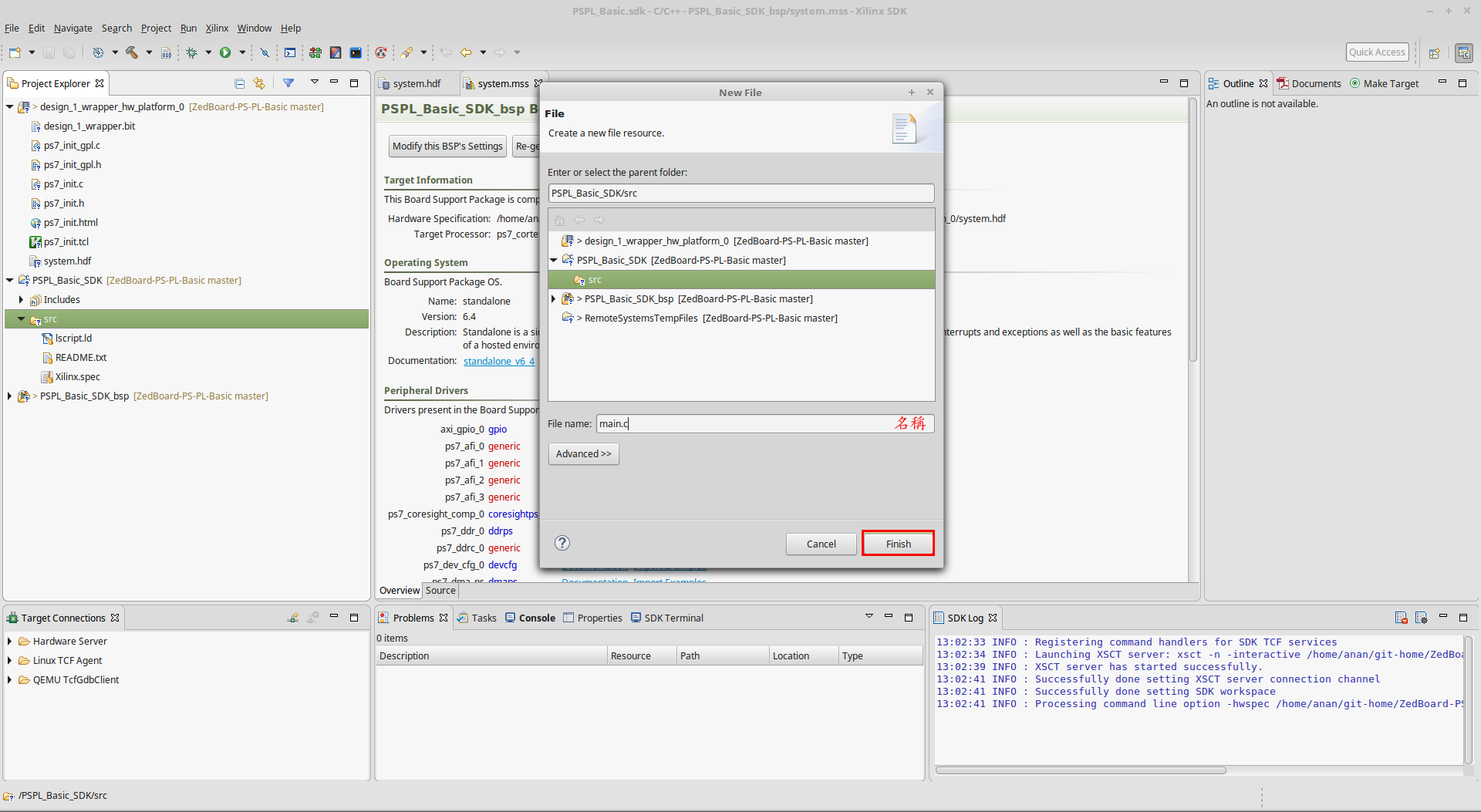Toggle the C/C++ perspective button

1464,52
